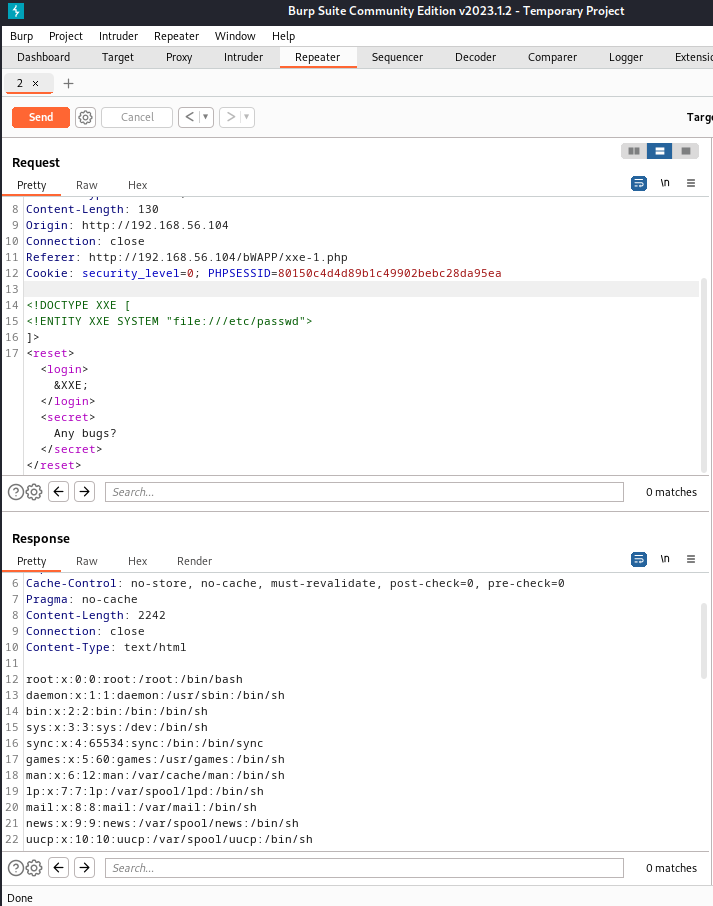
Task: Toggle non-printable characters in Request panel
Action: (x=665, y=183)
